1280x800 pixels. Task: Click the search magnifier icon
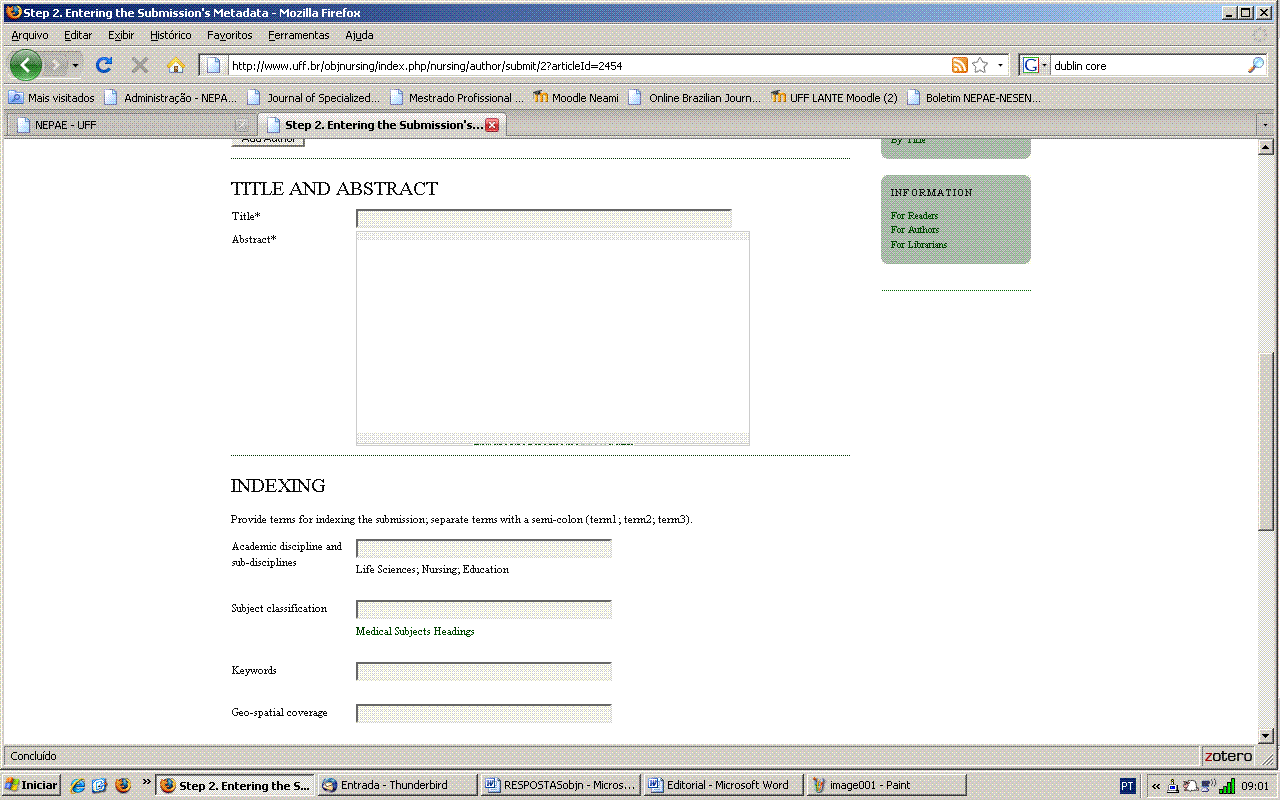pyautogui.click(x=1256, y=65)
